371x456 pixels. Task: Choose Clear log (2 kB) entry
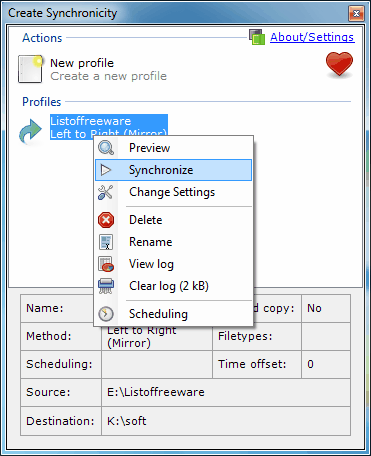[174, 286]
